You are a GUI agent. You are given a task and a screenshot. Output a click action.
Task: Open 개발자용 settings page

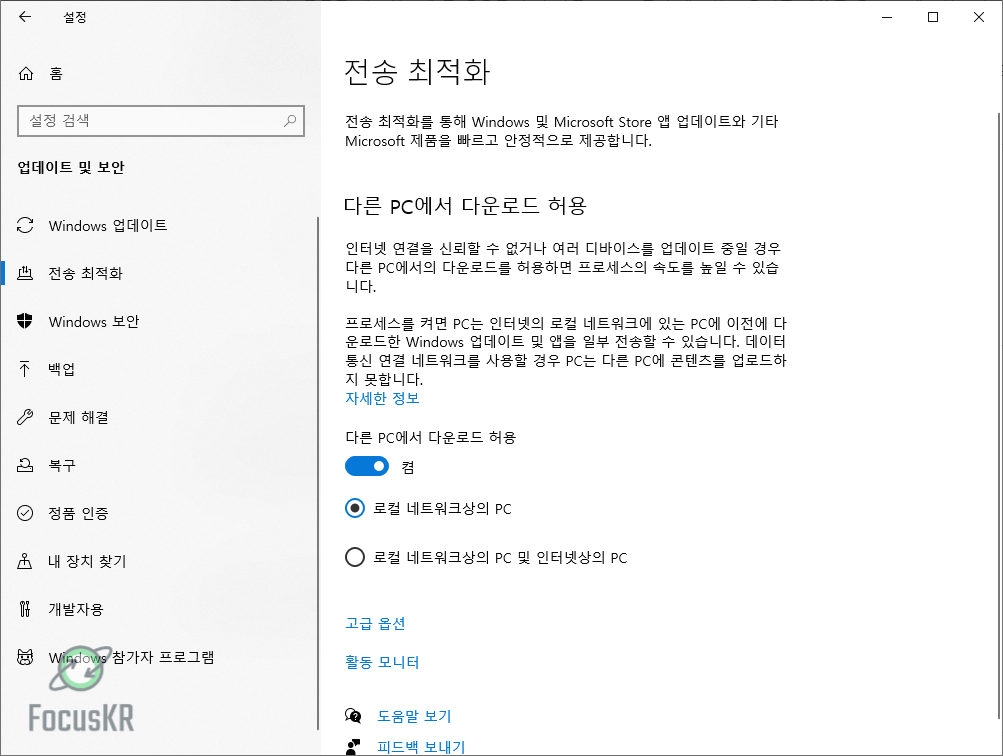pyautogui.click(x=76, y=609)
